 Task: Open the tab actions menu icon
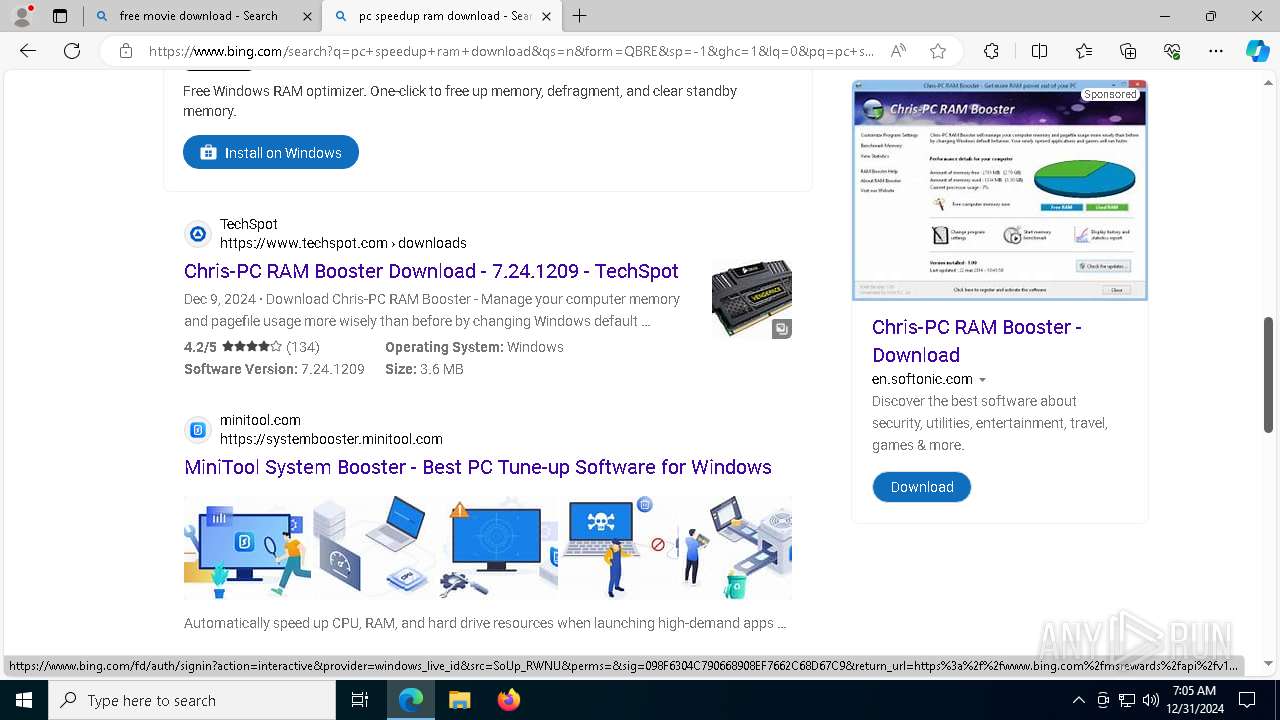pyautogui.click(x=60, y=16)
